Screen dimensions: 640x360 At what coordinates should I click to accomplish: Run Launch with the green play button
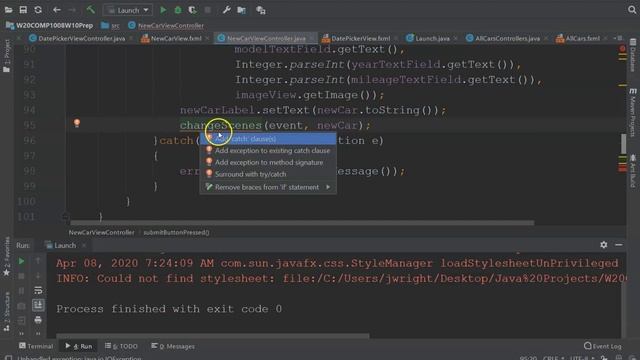click(163, 10)
